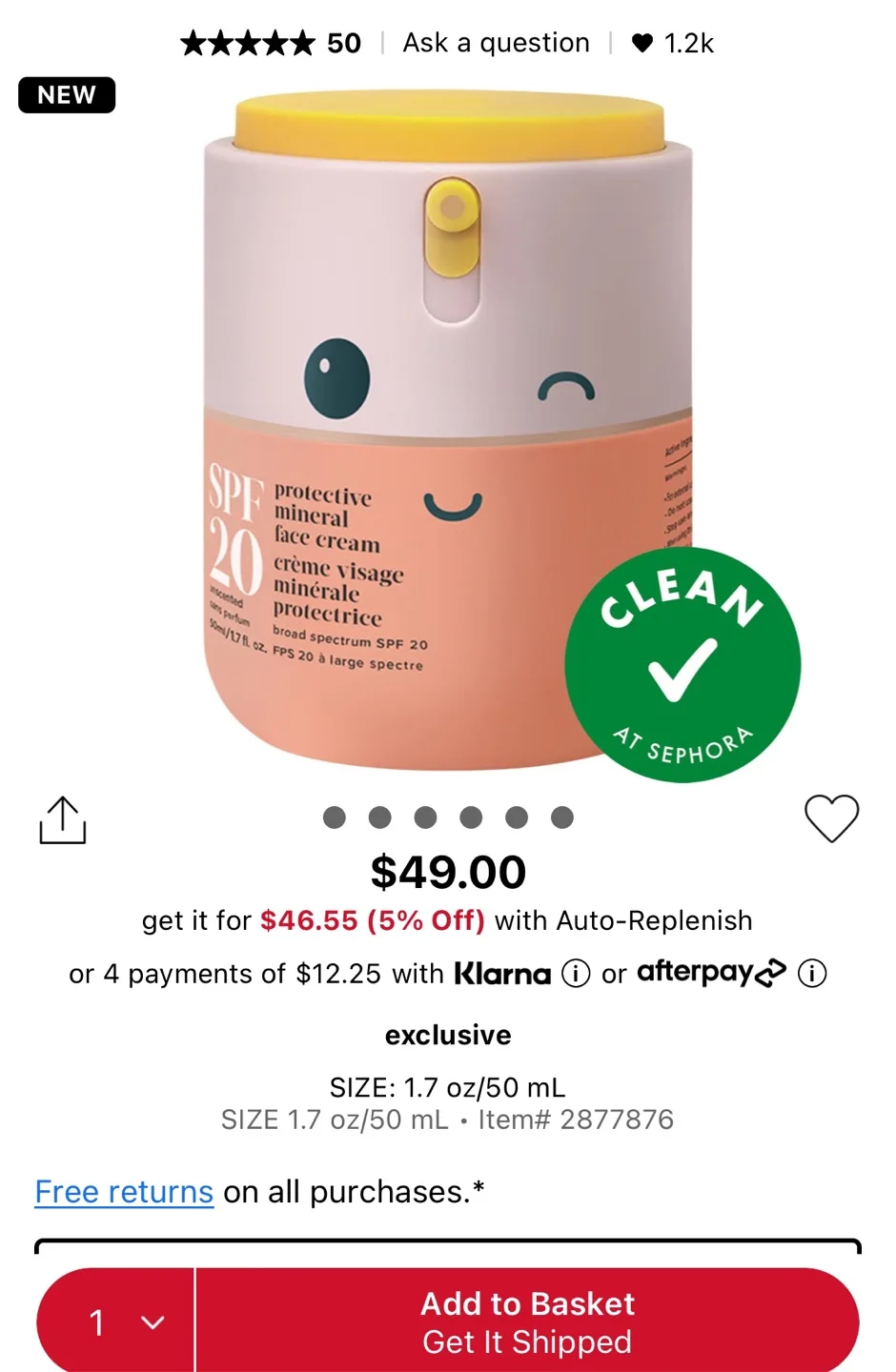Tap the Afterpay logo
The height and width of the screenshot is (1372, 896).
coord(711,973)
